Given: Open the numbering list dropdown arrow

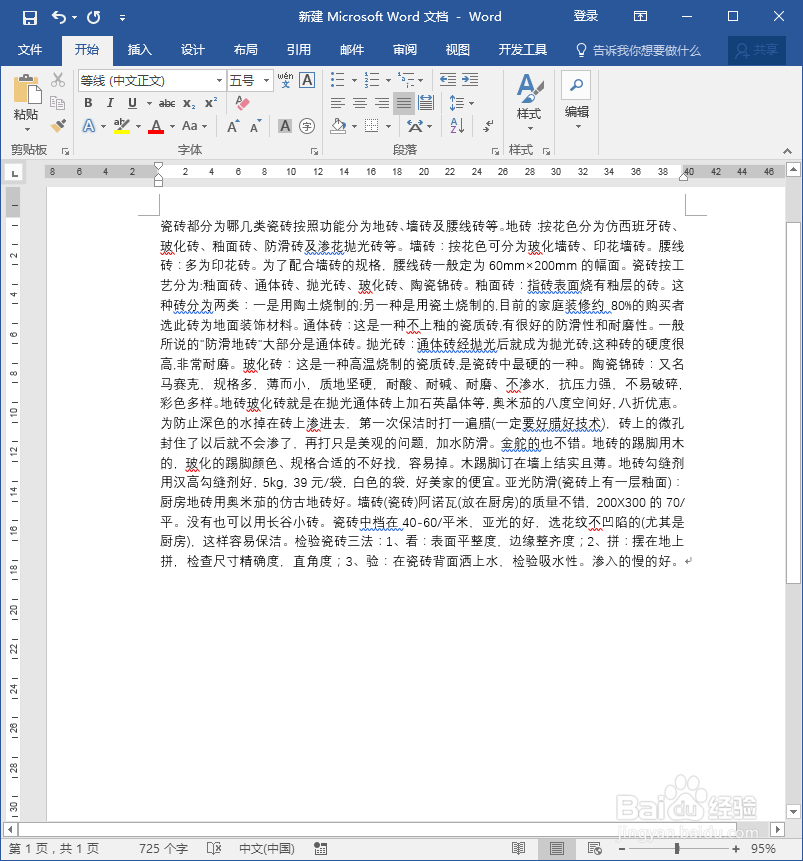Looking at the screenshot, I should pyautogui.click(x=388, y=81).
